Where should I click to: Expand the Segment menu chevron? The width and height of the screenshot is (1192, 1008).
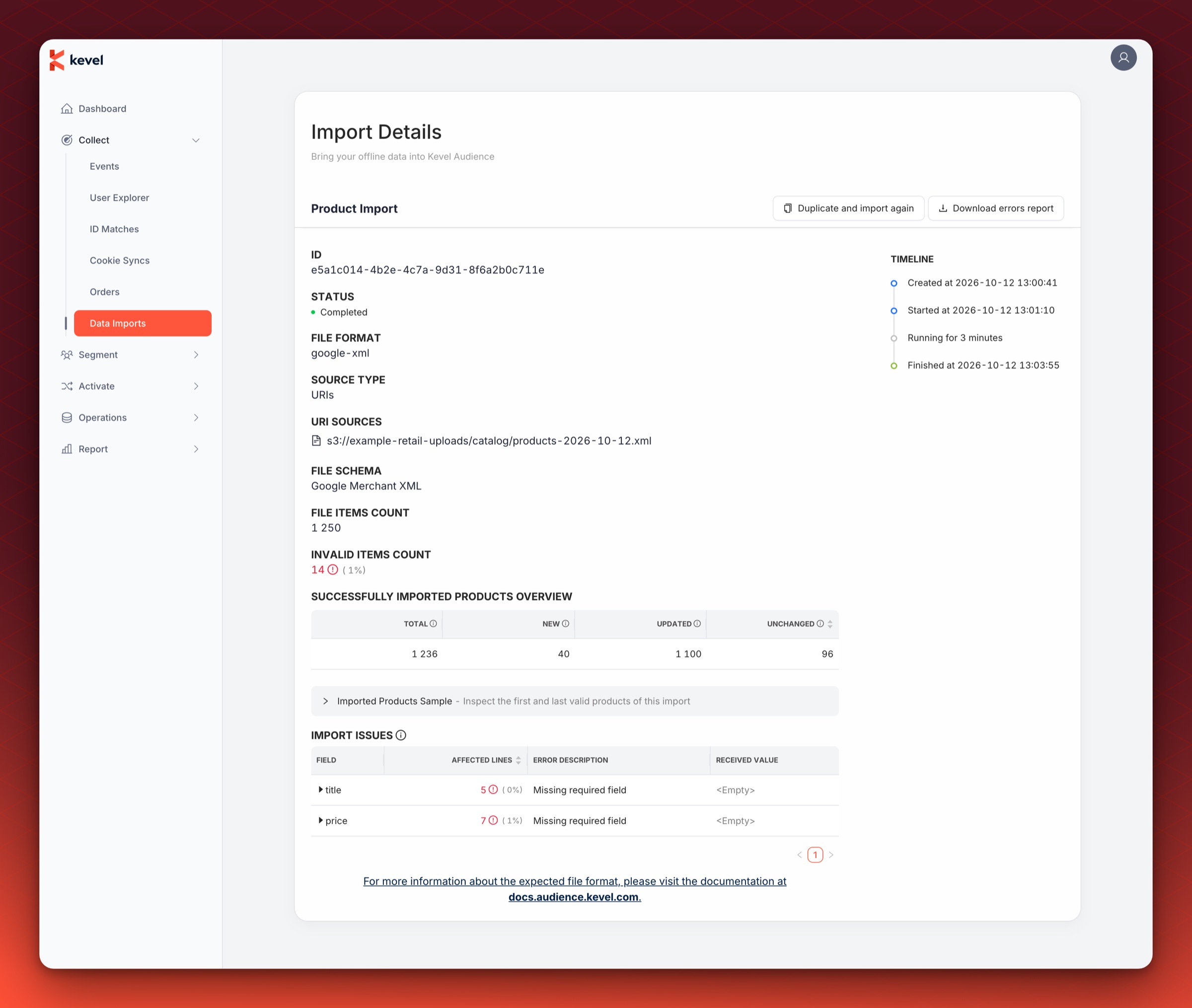[x=196, y=355]
